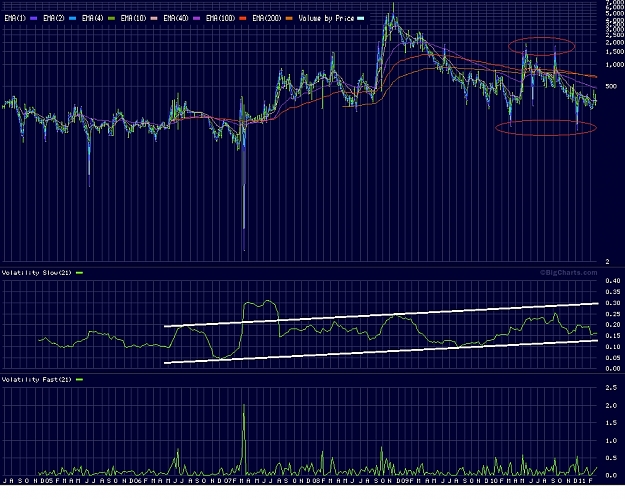Click the 0.20 Volatility Slow axis value
625x499 pixels.
613,325
